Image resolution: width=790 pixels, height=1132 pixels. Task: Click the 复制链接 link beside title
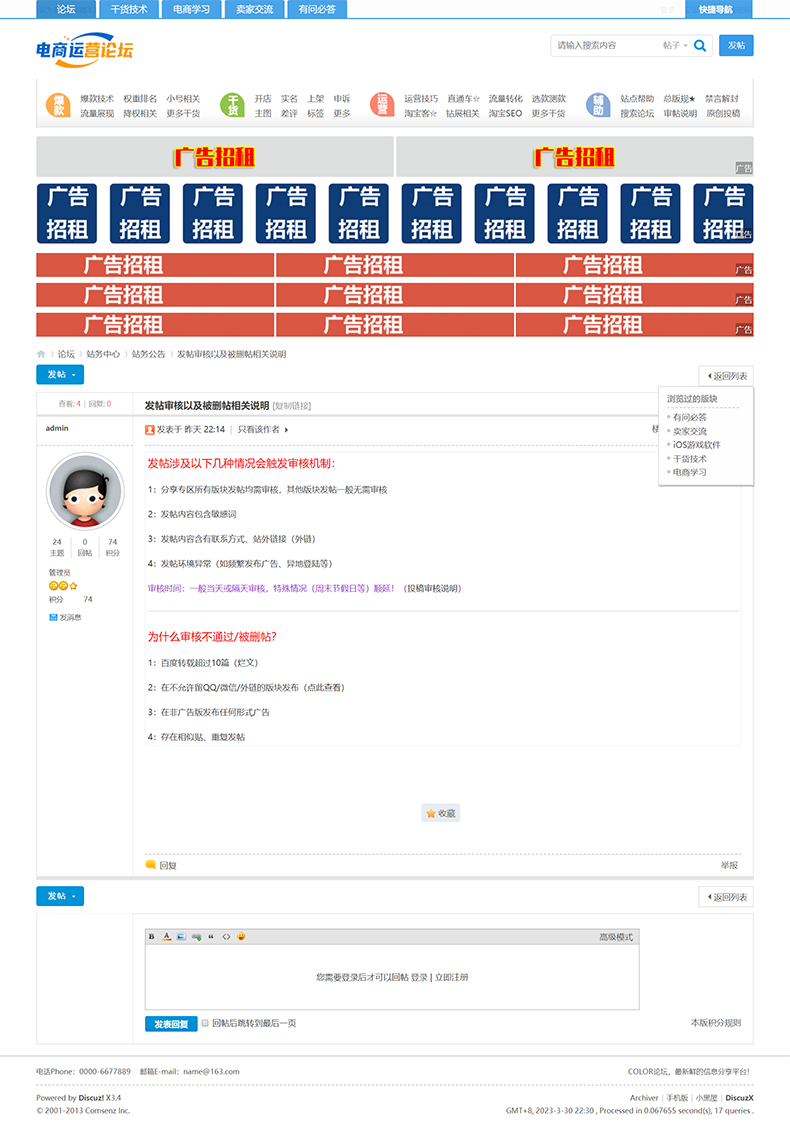tap(292, 406)
